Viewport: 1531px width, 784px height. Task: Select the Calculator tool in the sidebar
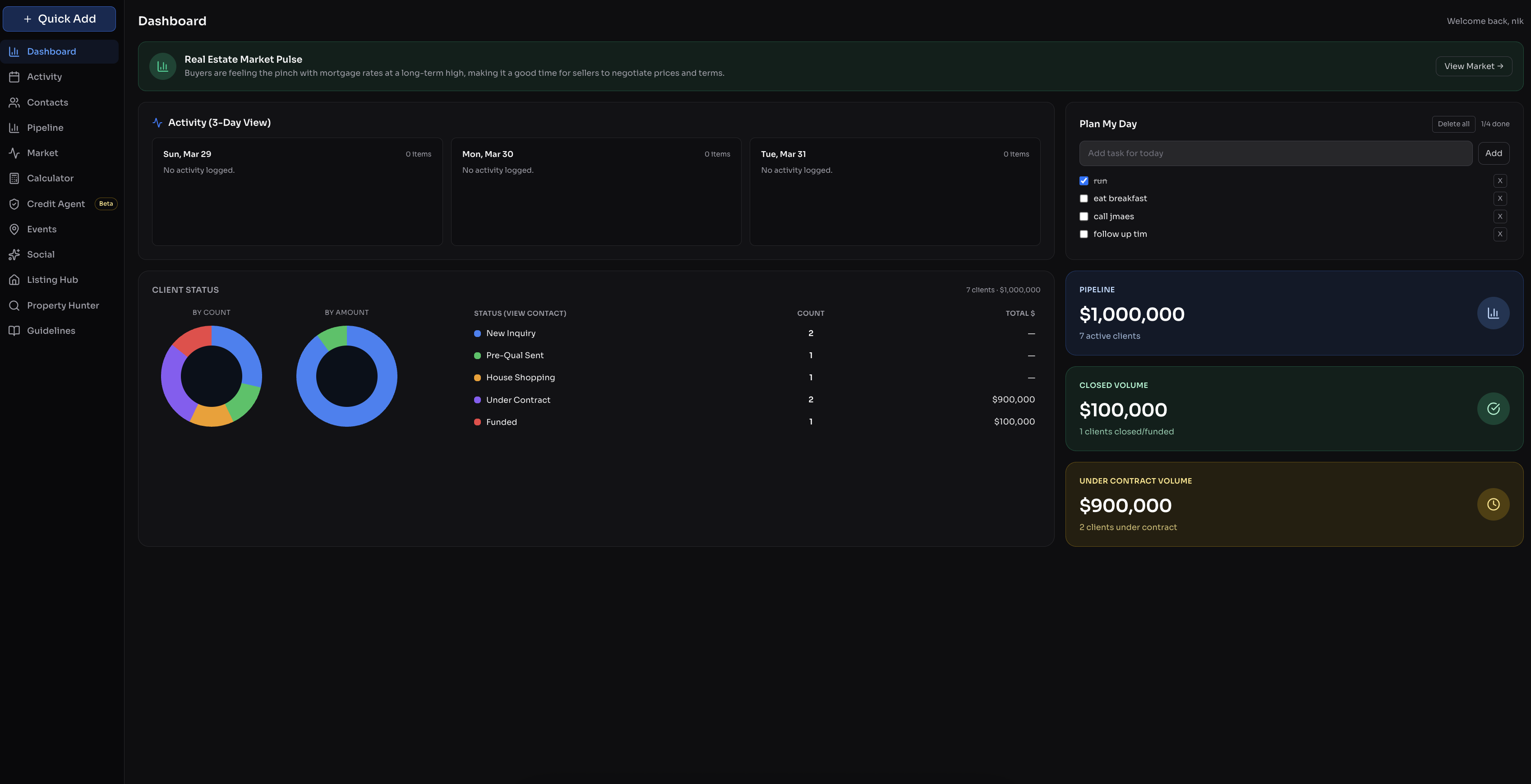[50, 178]
